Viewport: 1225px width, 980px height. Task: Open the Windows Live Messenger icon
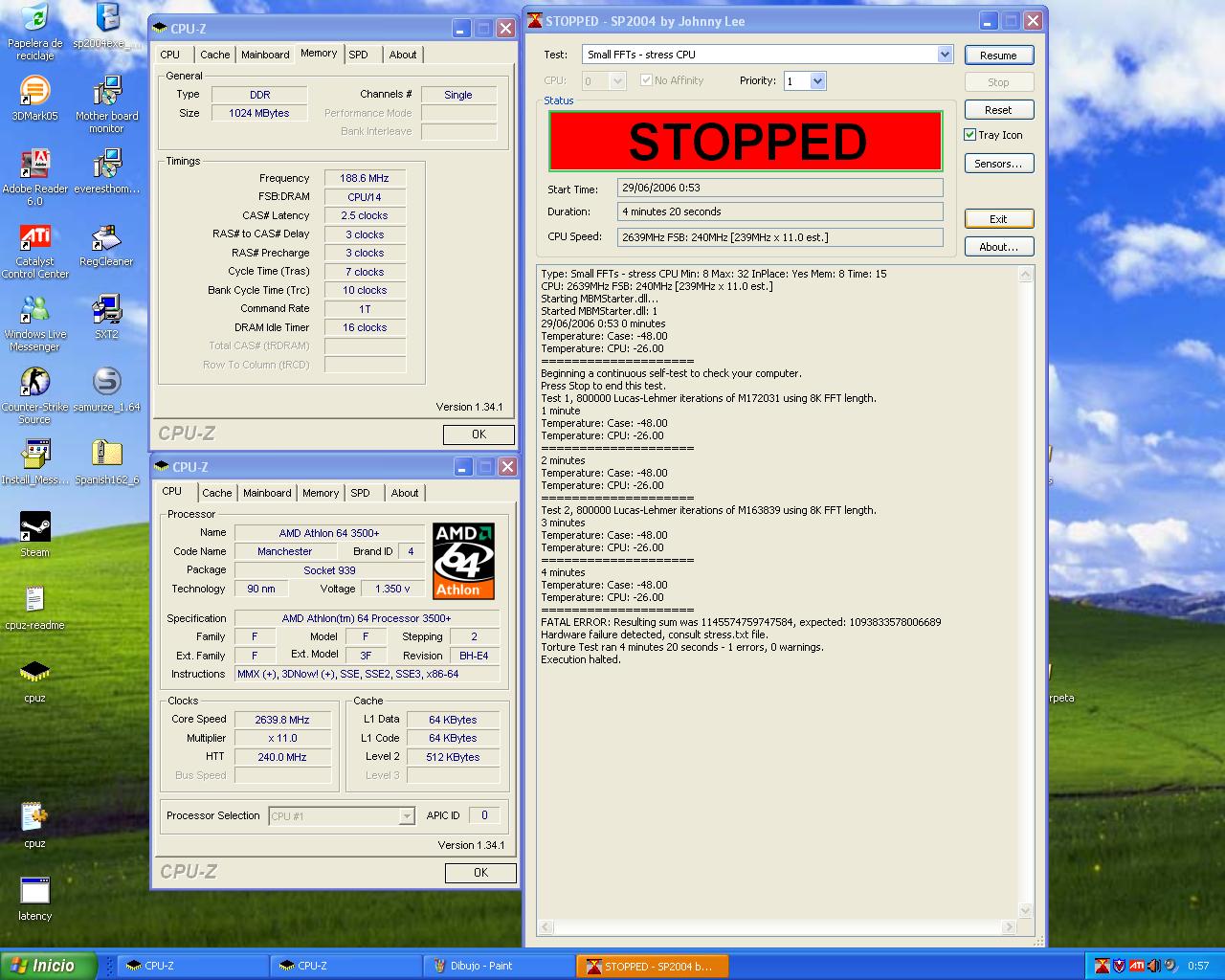coord(34,311)
